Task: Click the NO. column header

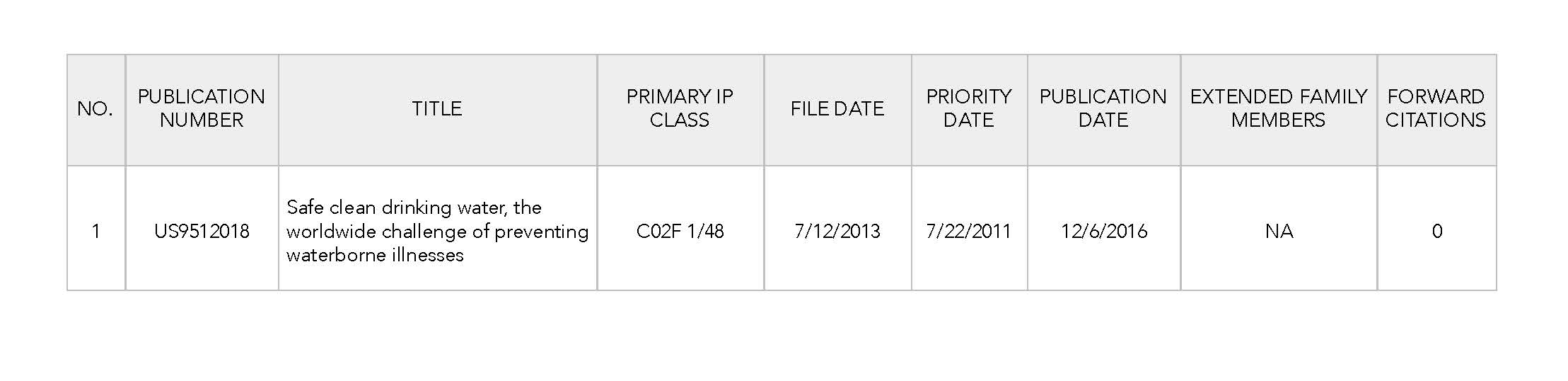Action: coord(95,108)
